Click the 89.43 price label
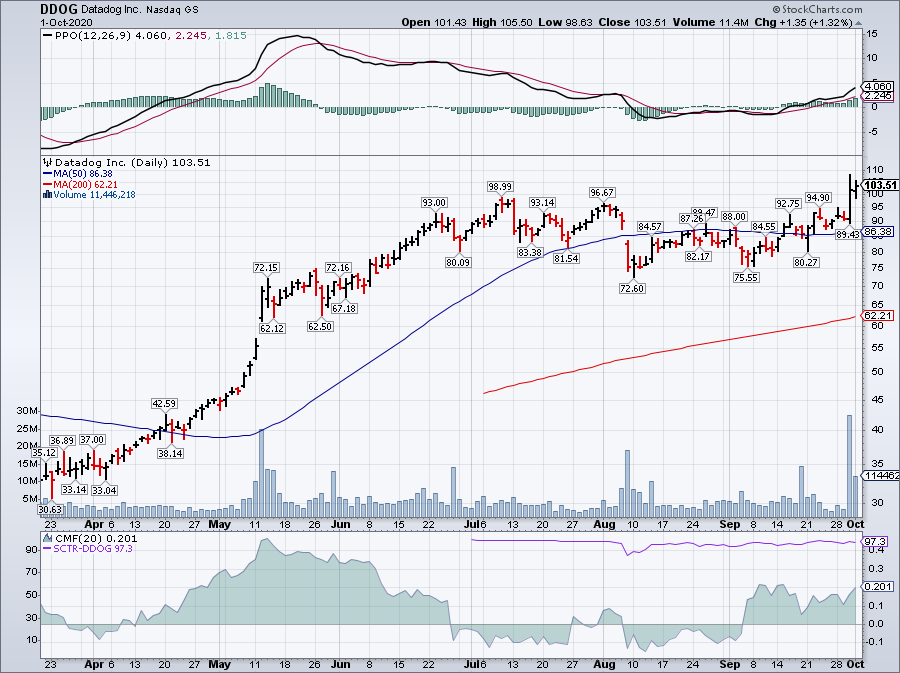Image resolution: width=900 pixels, height=673 pixels. click(848, 235)
